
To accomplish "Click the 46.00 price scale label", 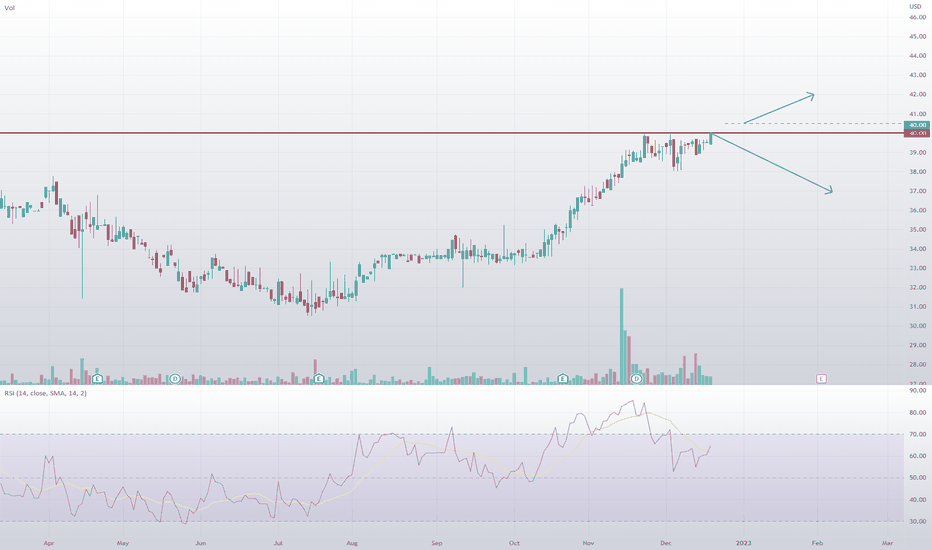I will coord(917,17).
